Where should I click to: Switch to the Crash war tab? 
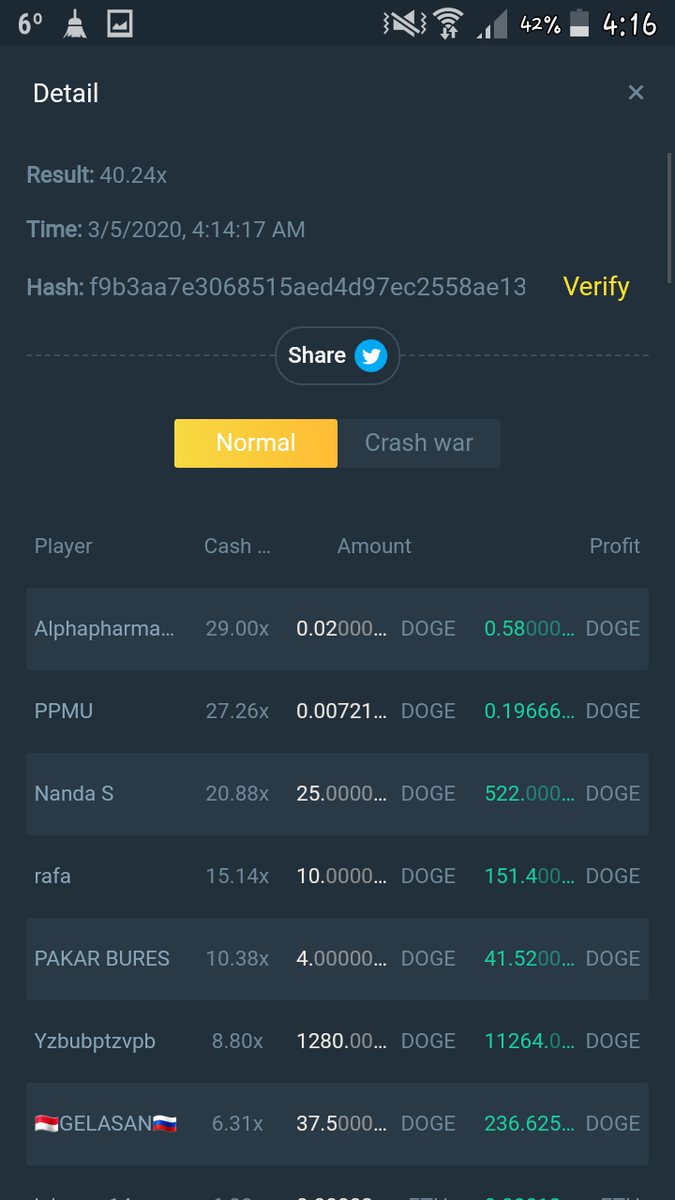click(419, 443)
